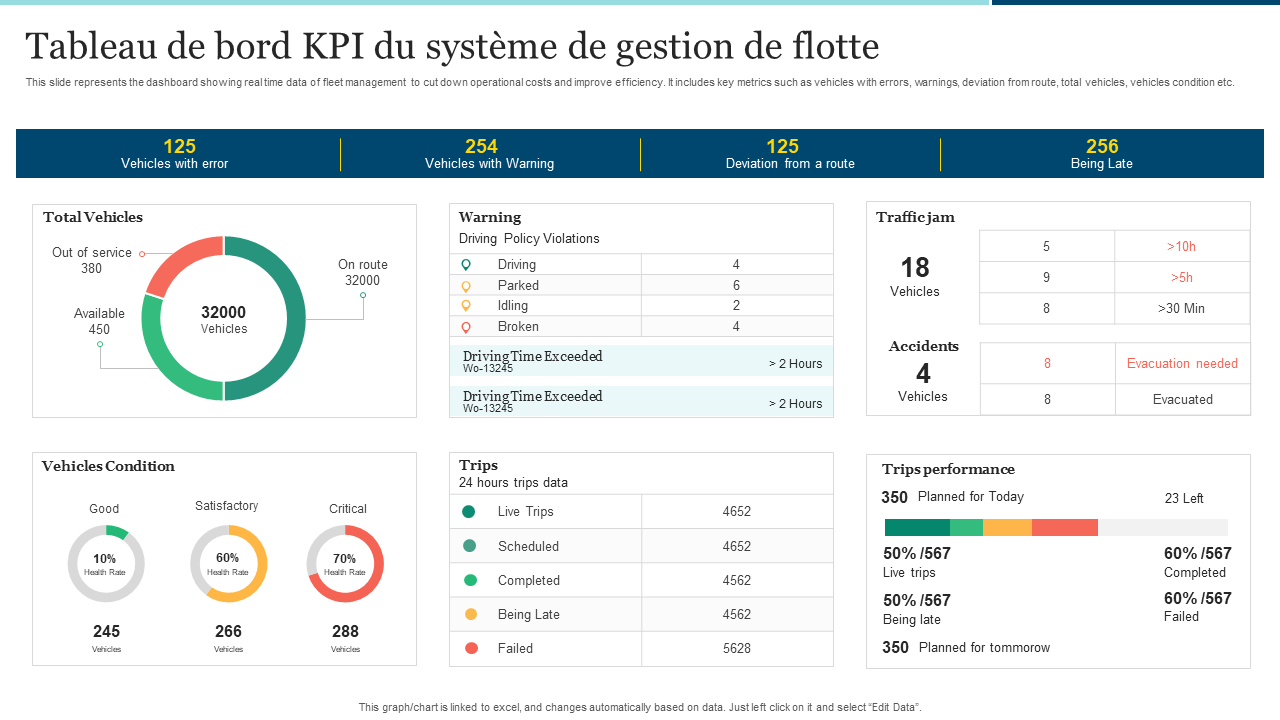Image resolution: width=1280 pixels, height=720 pixels.
Task: Click the Failed trips value 5628
Action: [x=737, y=648]
